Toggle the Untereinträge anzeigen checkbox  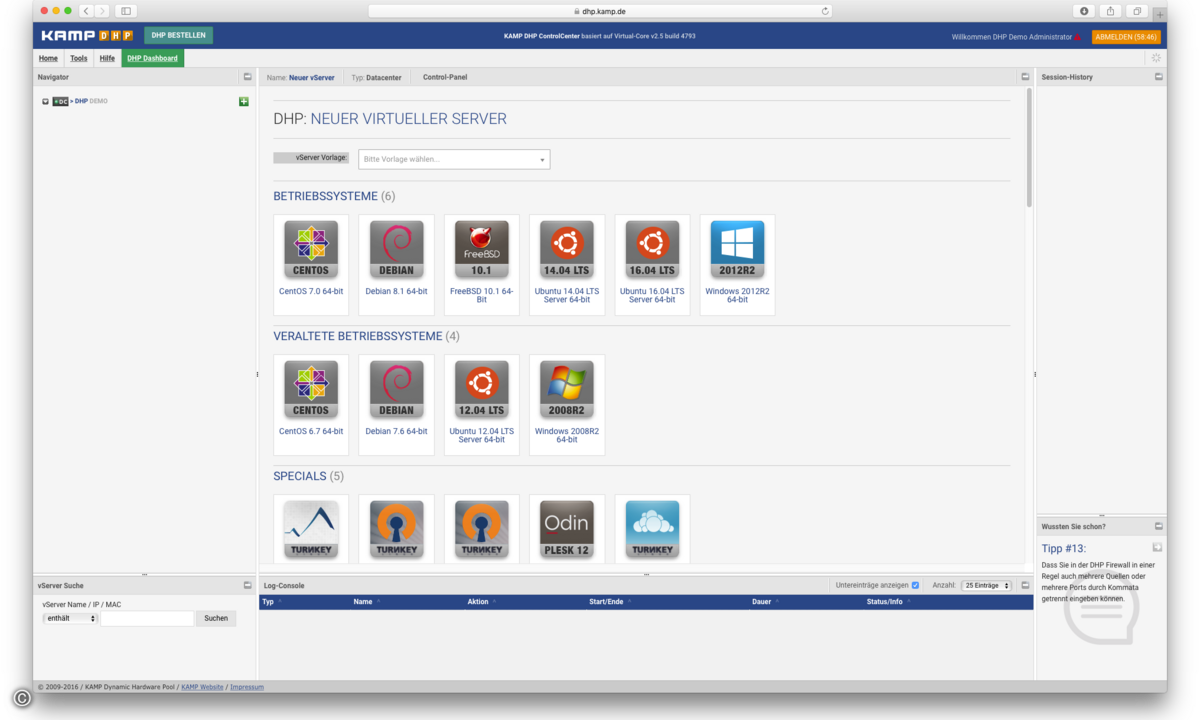pyautogui.click(x=915, y=585)
